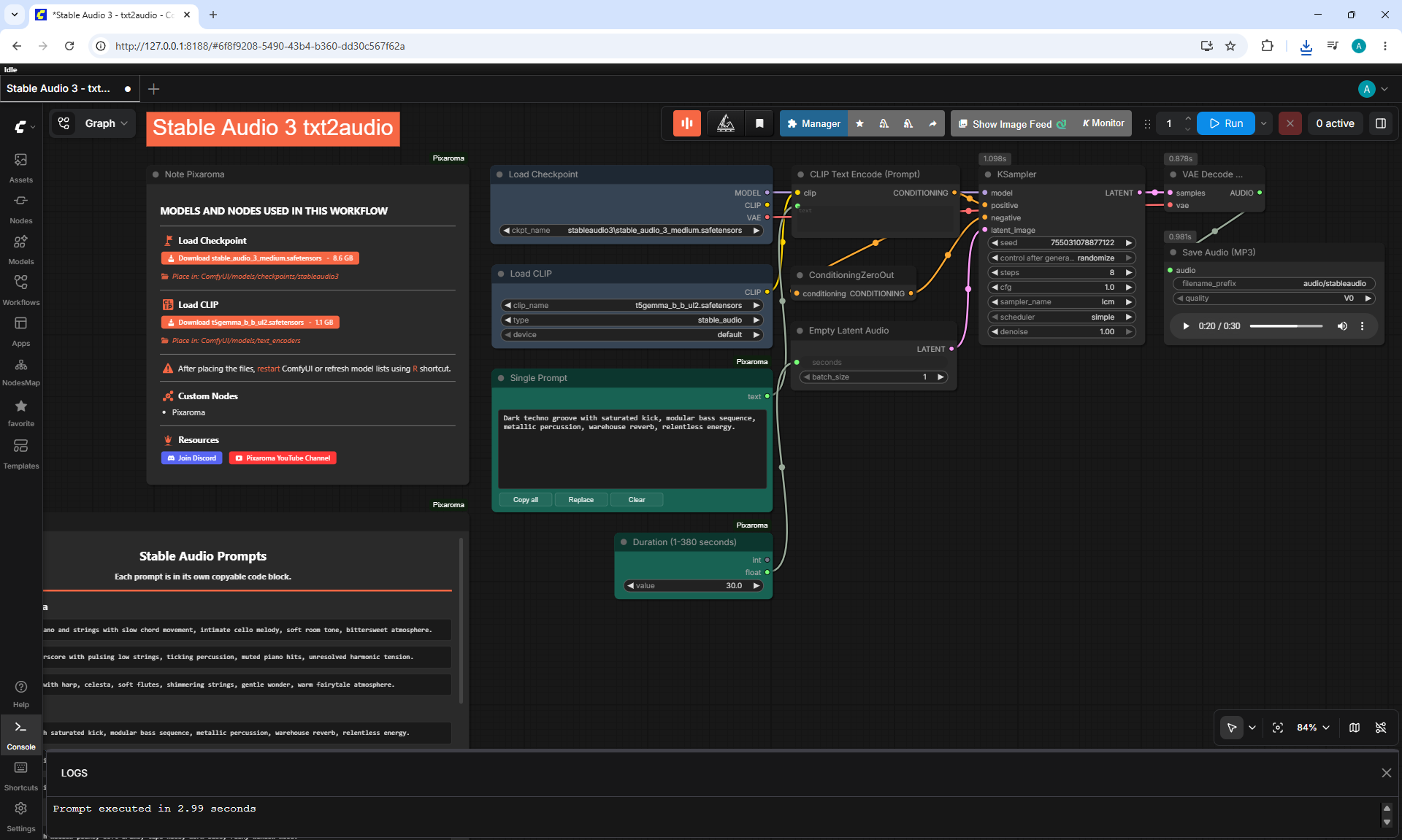Click the star icon beside Manager
1402x840 pixels.
tap(859, 123)
